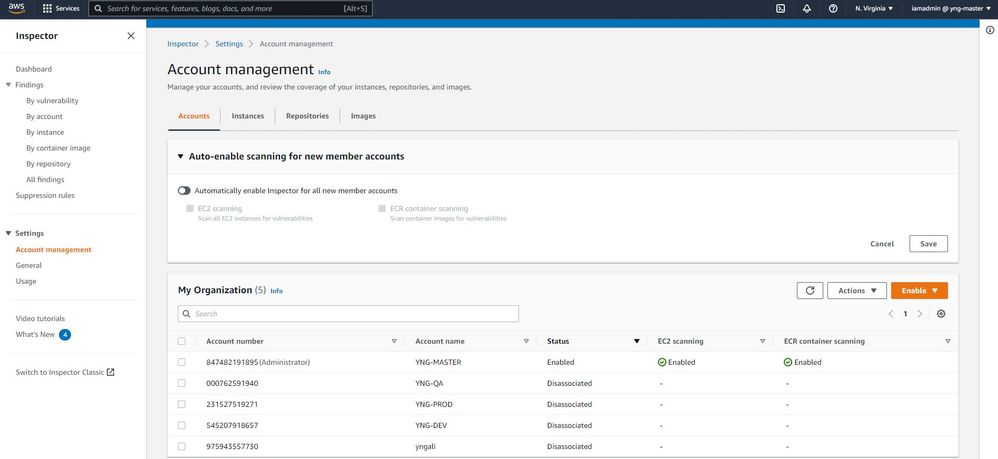Select the YNG-PROD account checkbox
Viewport: 998px width, 459px height.
(181, 404)
